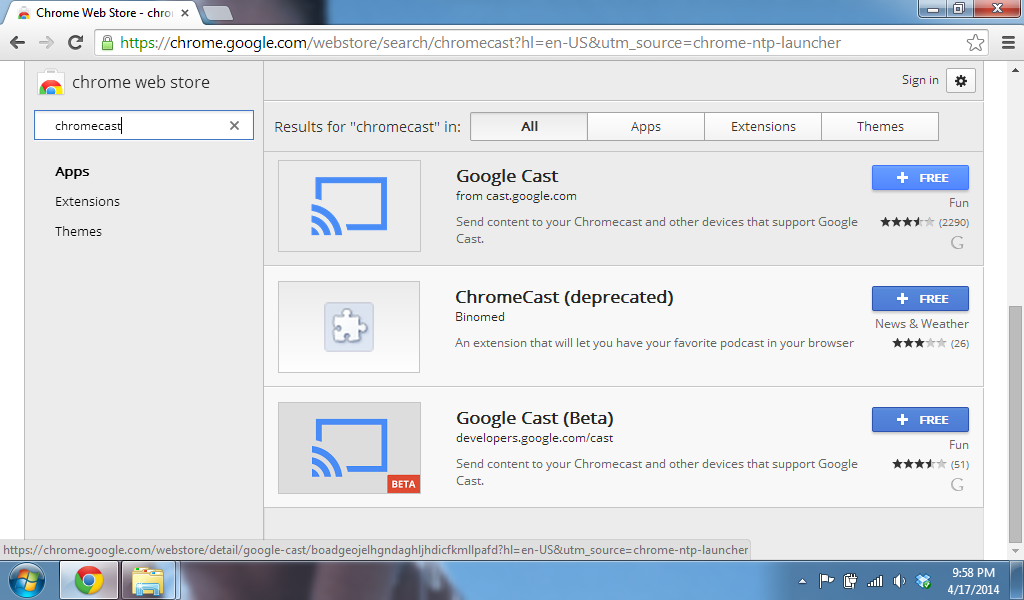Choose Apps in the left sidebar
Screen dimensions: 1024x600
point(72,172)
